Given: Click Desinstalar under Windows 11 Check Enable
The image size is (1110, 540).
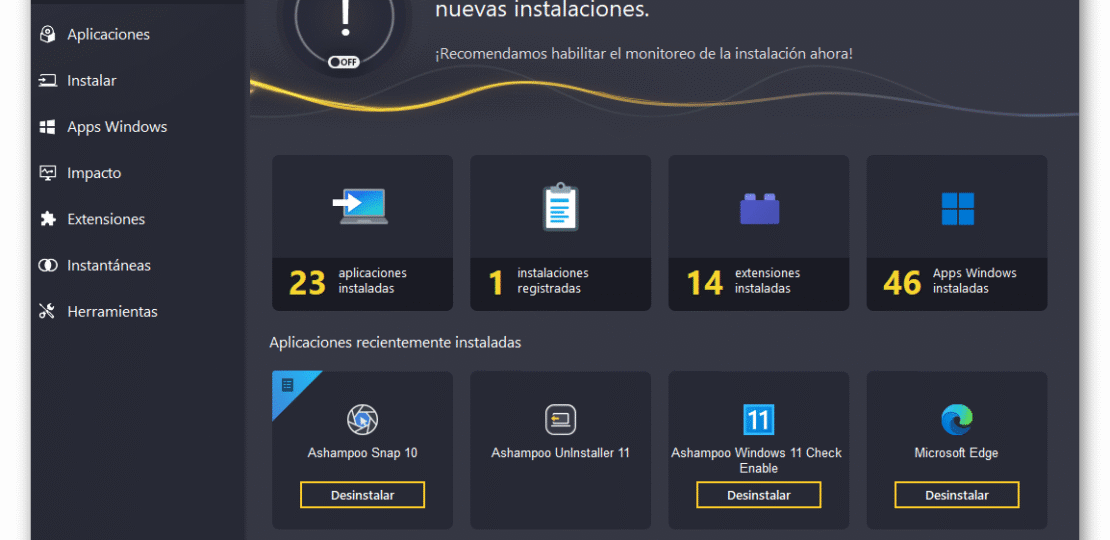Looking at the screenshot, I should (x=759, y=495).
